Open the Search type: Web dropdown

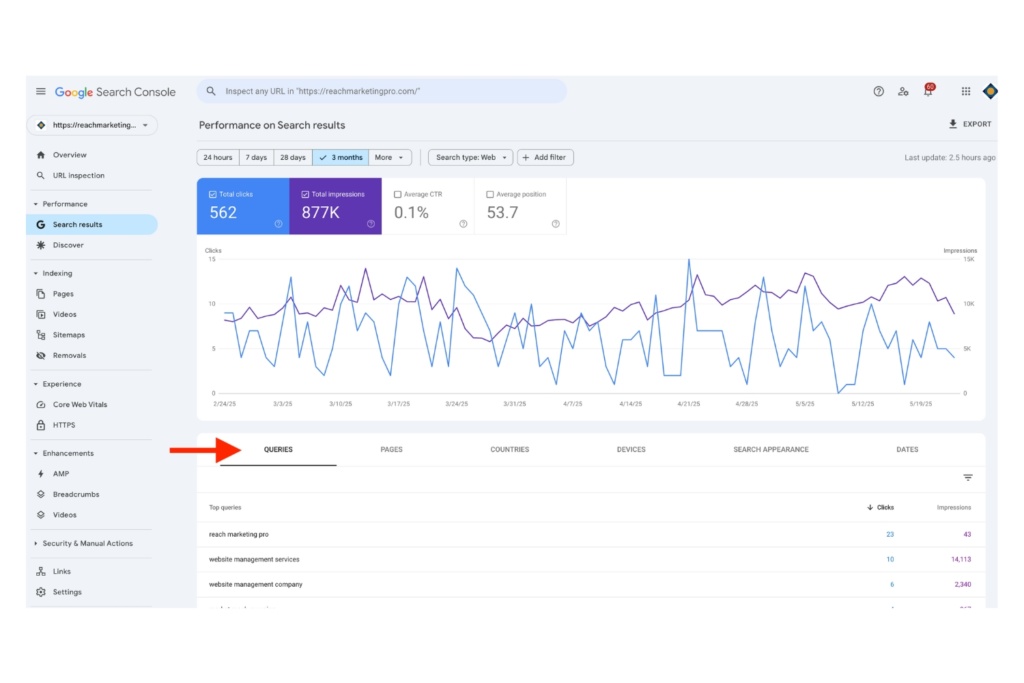(470, 157)
